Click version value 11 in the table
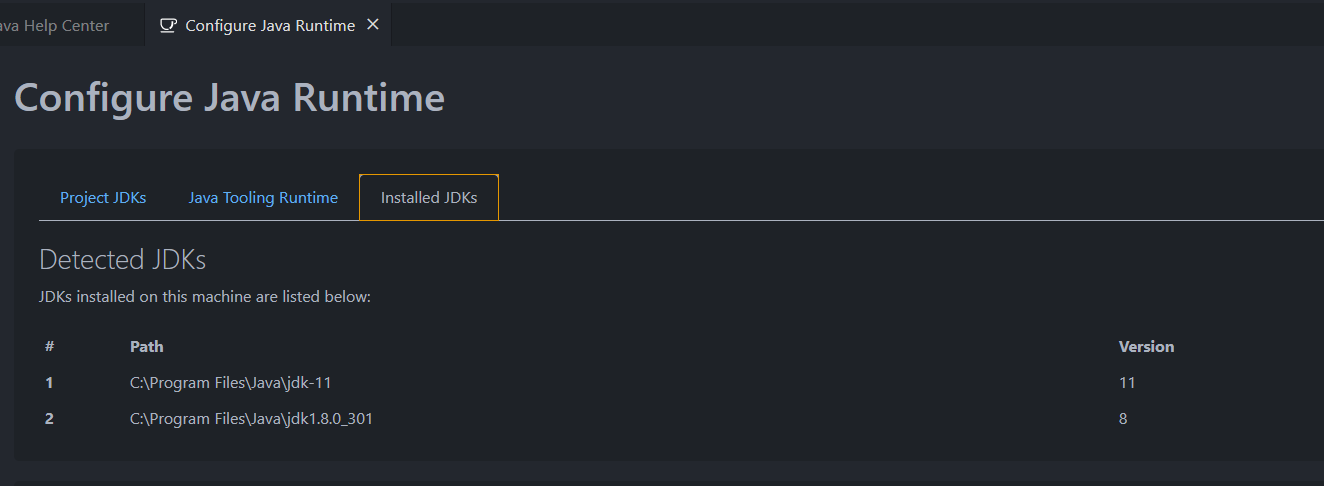The width and height of the screenshot is (1324, 486). [x=1127, y=382]
